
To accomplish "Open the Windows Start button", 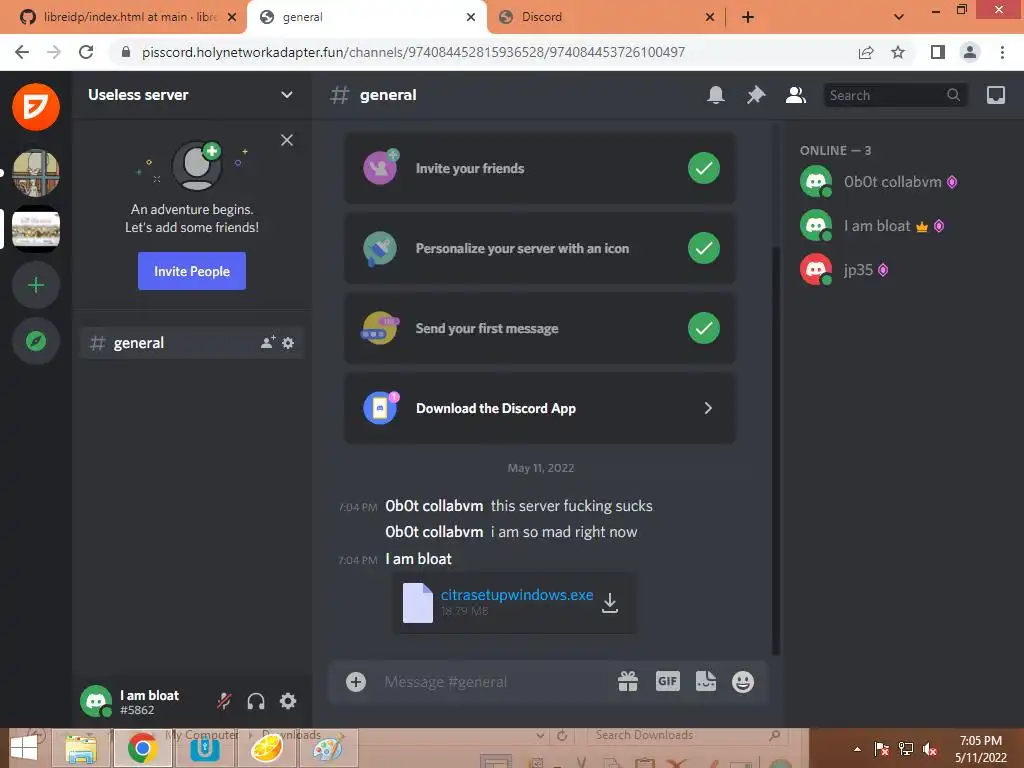I will click(24, 748).
